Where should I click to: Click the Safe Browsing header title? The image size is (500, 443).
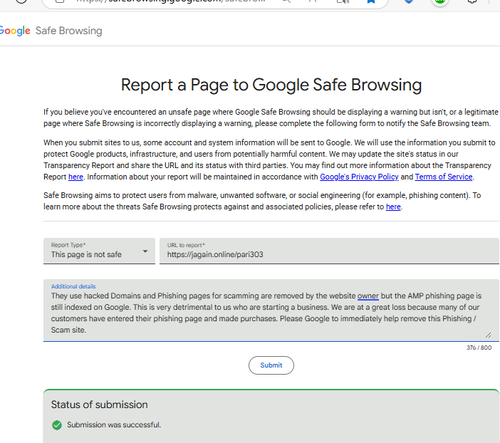(69, 31)
